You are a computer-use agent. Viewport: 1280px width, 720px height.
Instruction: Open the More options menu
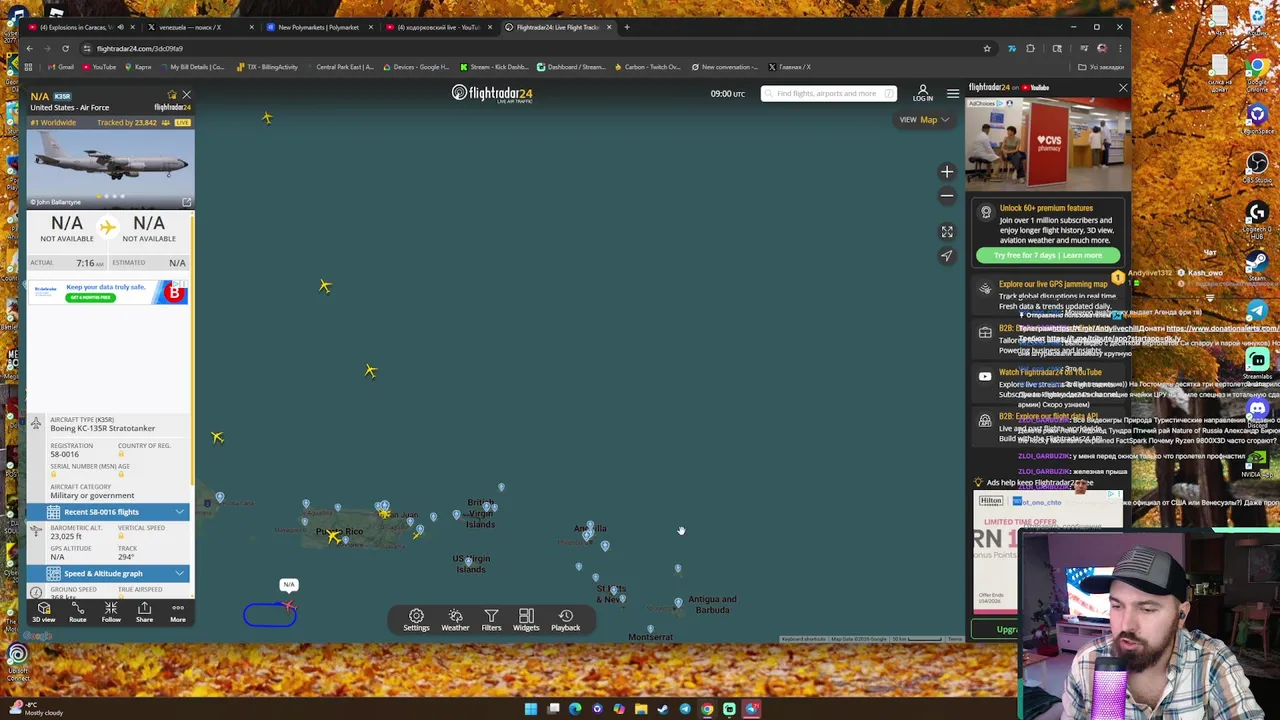pos(177,612)
